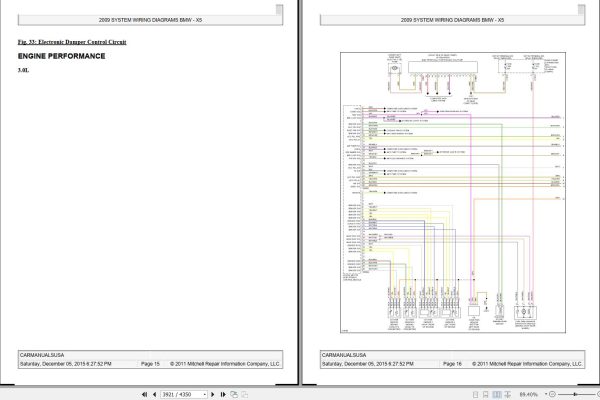Click the right page header 2009 SYSTEM WIRING DIAGRAMS
Viewport: 600px width, 400px height.
click(452, 20)
